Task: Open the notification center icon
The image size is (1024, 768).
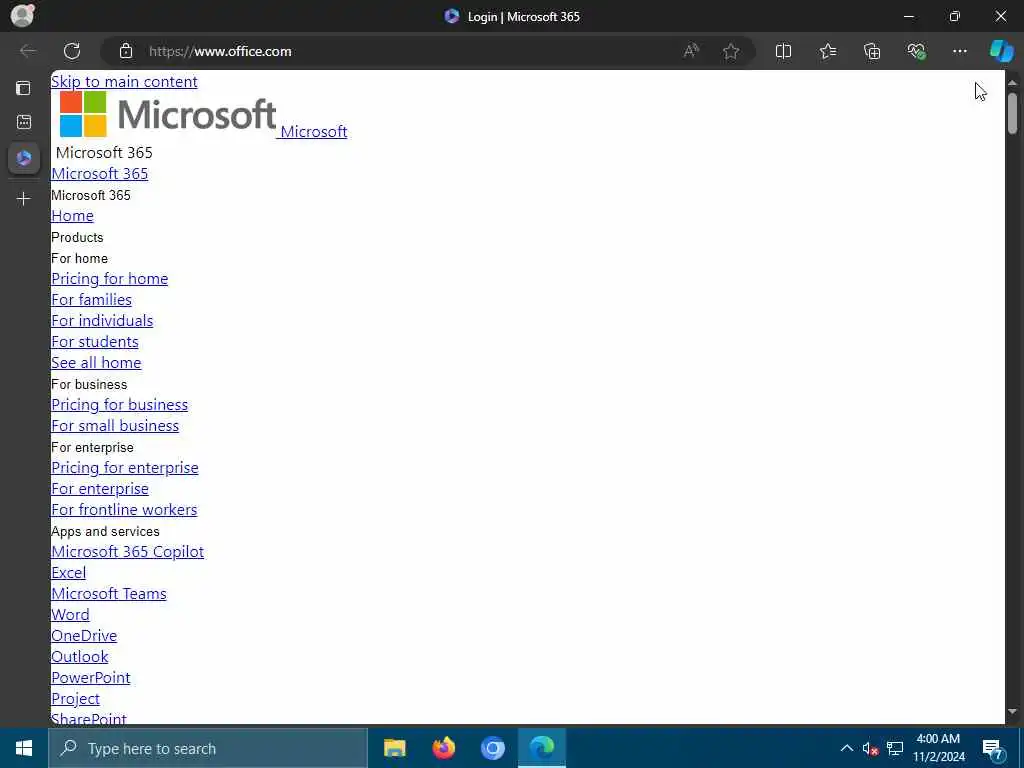Action: 993,750
